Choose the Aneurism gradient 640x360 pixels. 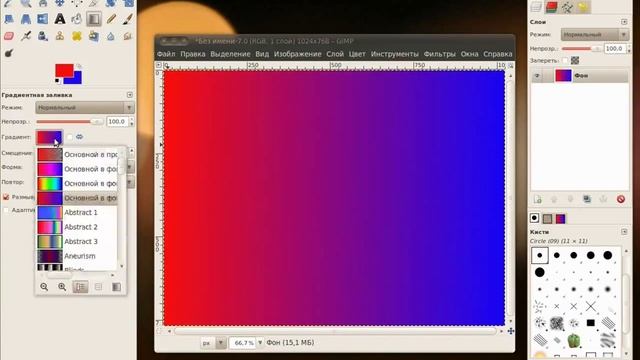[x=77, y=256]
